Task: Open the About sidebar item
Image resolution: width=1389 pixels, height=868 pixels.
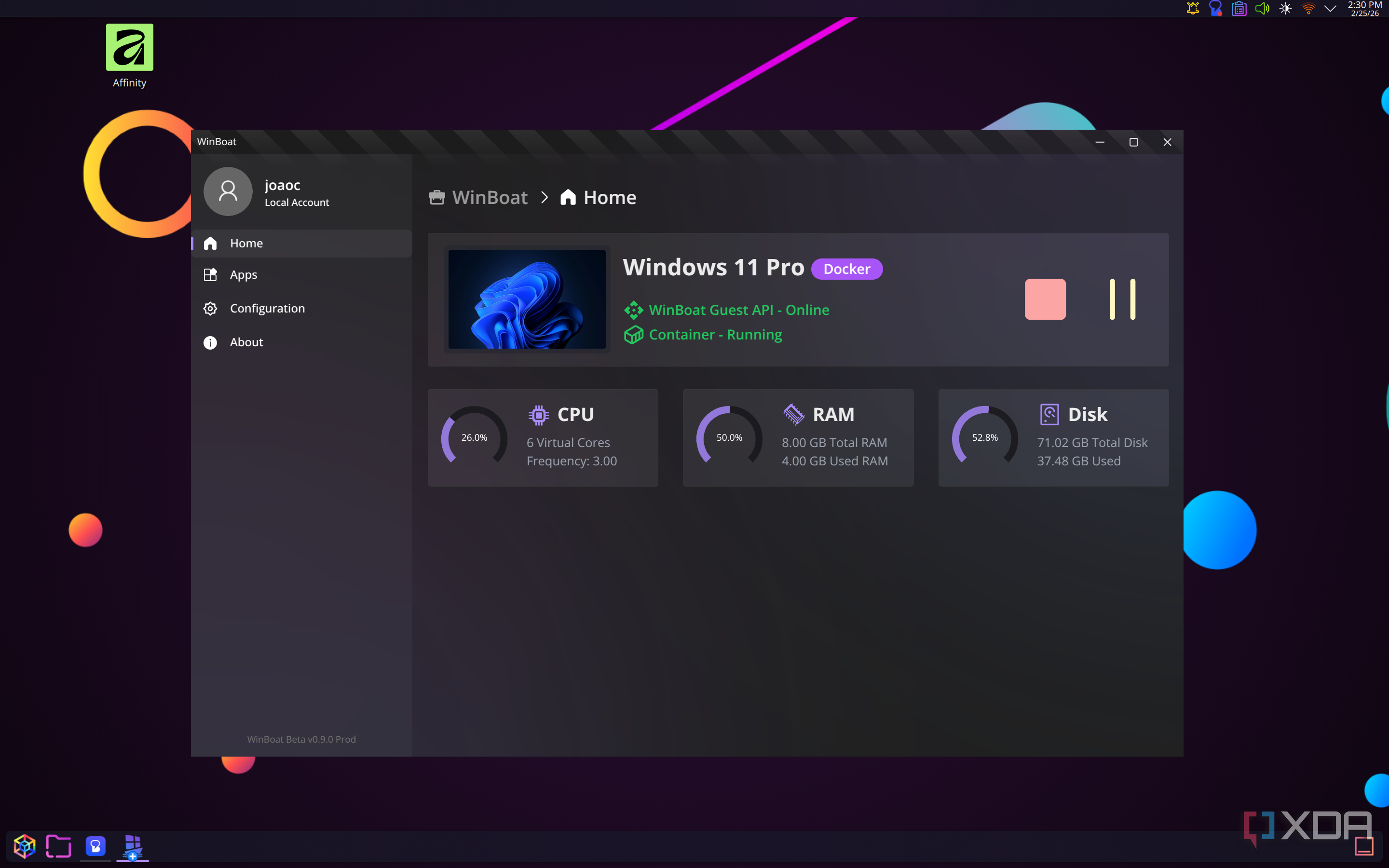Action: [x=301, y=342]
